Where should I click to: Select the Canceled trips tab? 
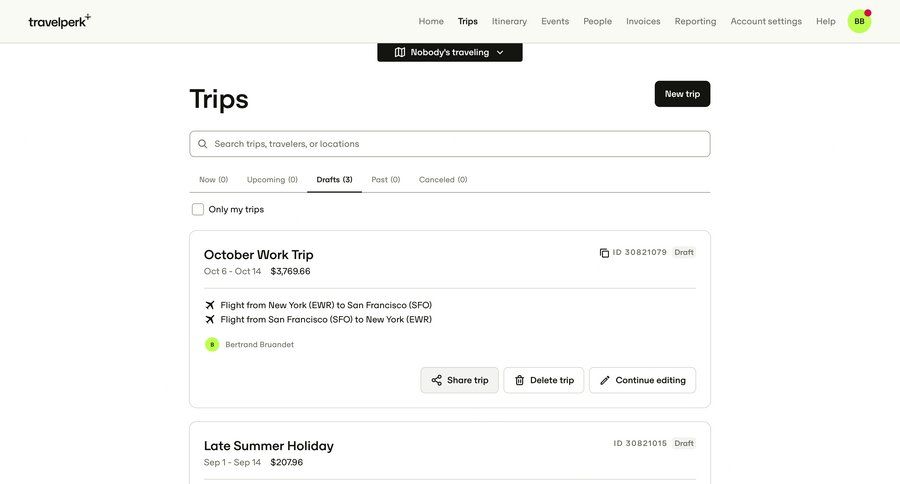443,180
